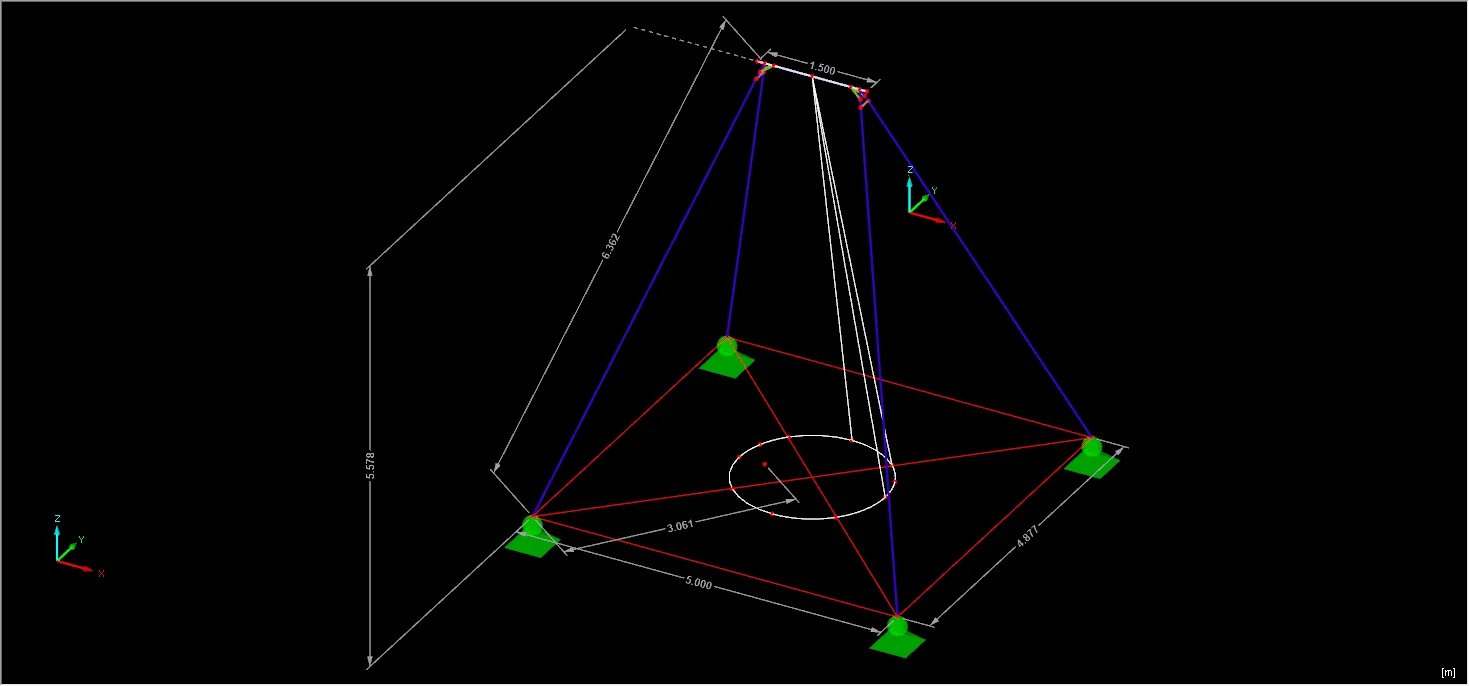Screen dimensions: 1469x686
Task: Select the 6.362 inclined dimension label
Action: pyautogui.click(x=611, y=247)
